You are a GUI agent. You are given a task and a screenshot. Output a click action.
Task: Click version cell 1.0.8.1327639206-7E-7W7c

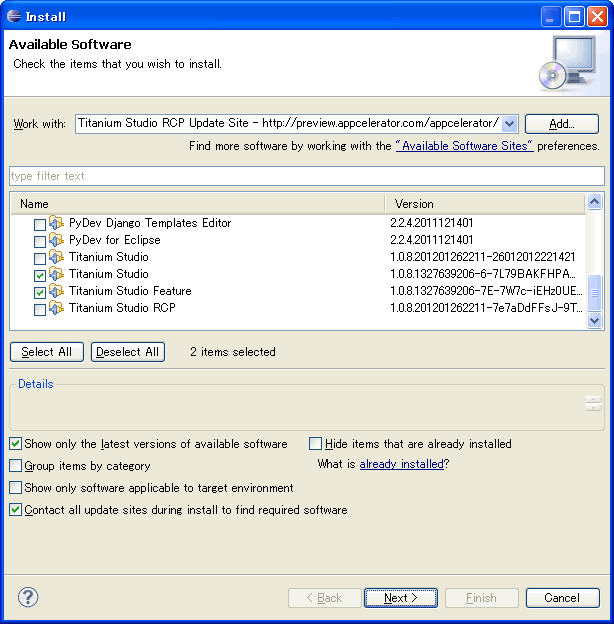click(486, 291)
